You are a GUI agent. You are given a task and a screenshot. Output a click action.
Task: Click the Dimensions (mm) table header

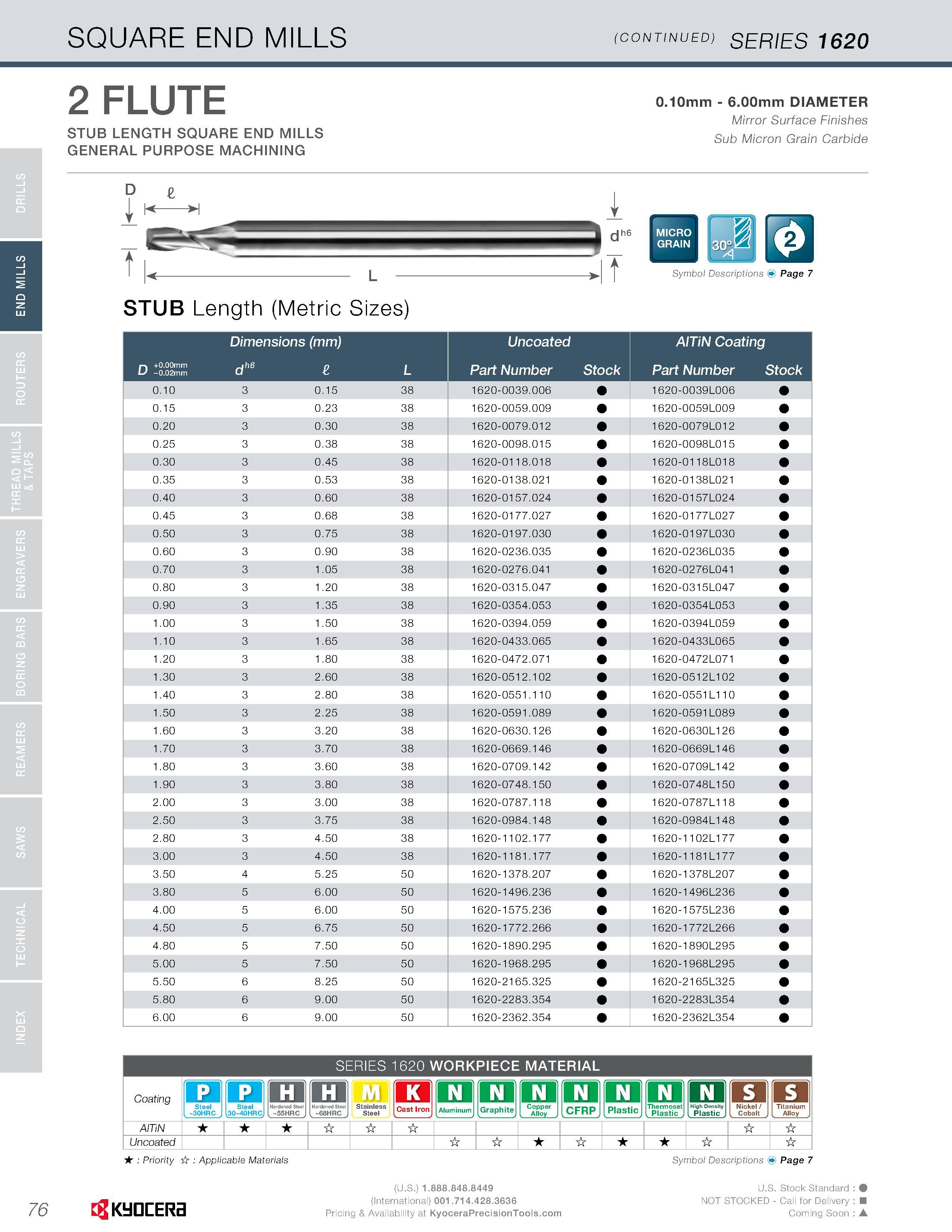coord(285,342)
